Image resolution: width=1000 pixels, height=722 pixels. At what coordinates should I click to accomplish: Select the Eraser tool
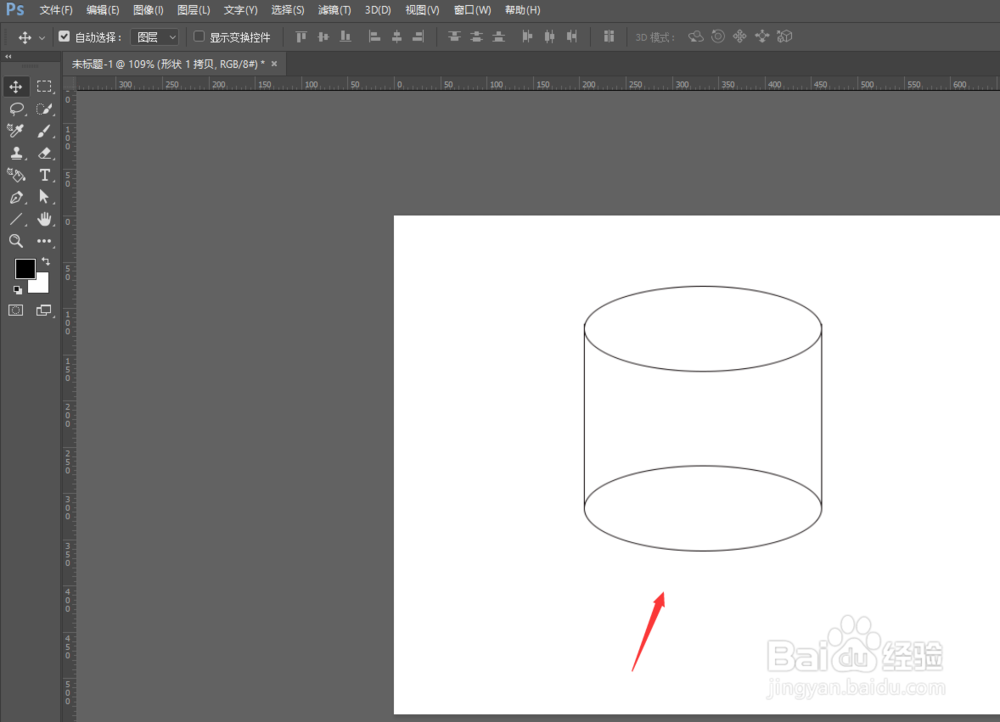click(44, 153)
